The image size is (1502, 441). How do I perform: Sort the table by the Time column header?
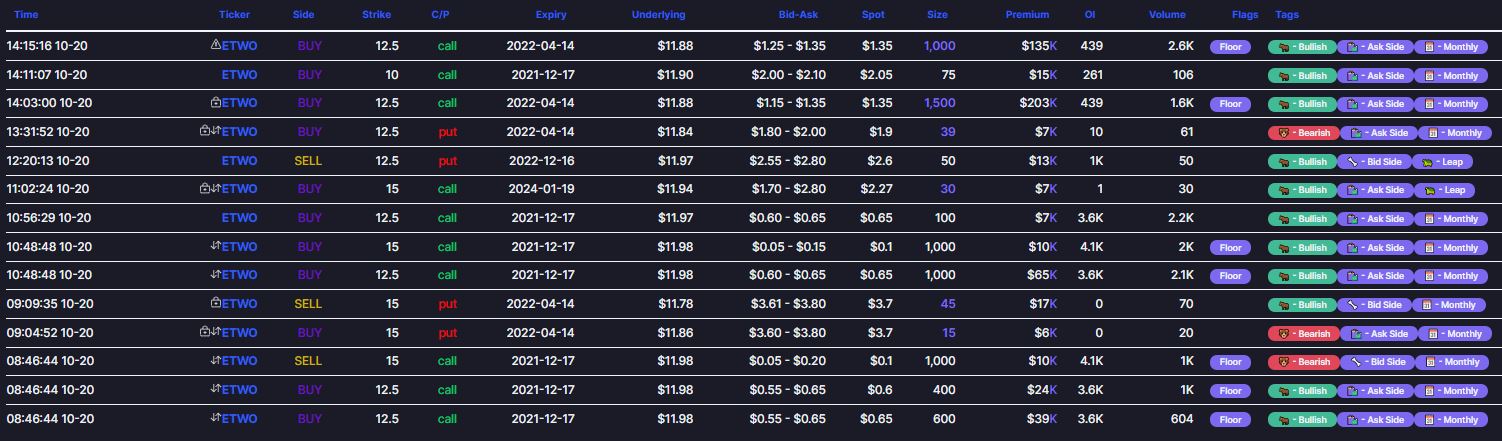27,15
